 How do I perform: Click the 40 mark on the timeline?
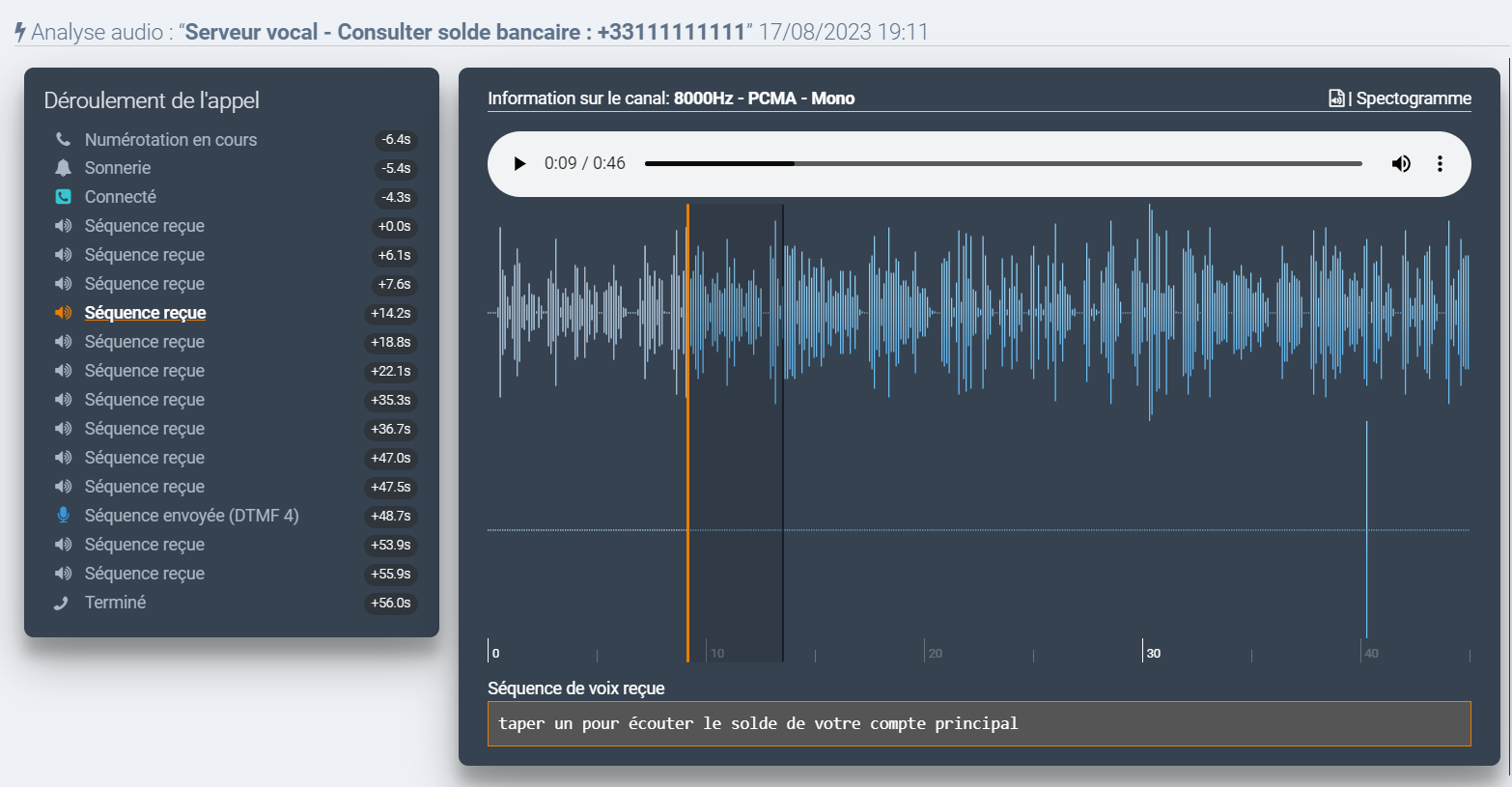click(1372, 654)
